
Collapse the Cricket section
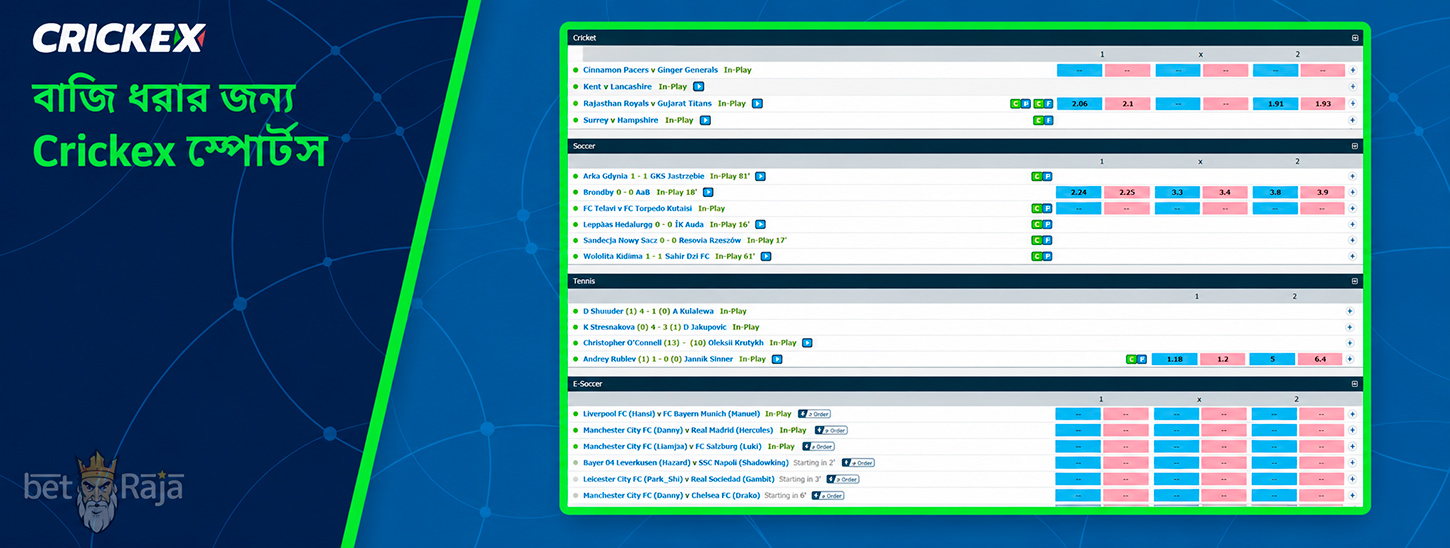click(x=1355, y=38)
